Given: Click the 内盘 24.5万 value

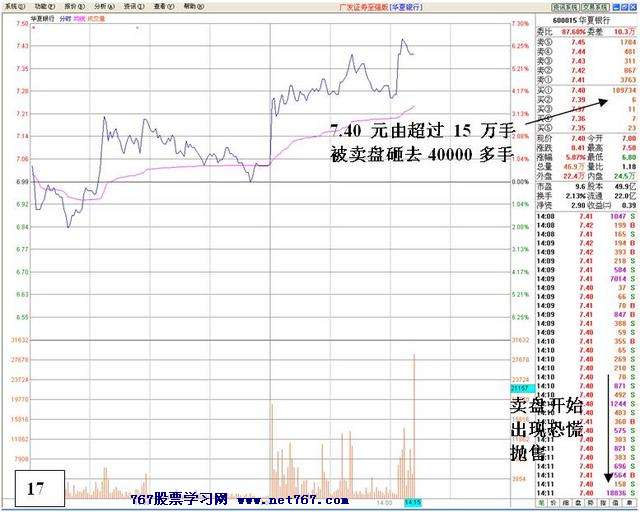Looking at the screenshot, I should 625,176.
